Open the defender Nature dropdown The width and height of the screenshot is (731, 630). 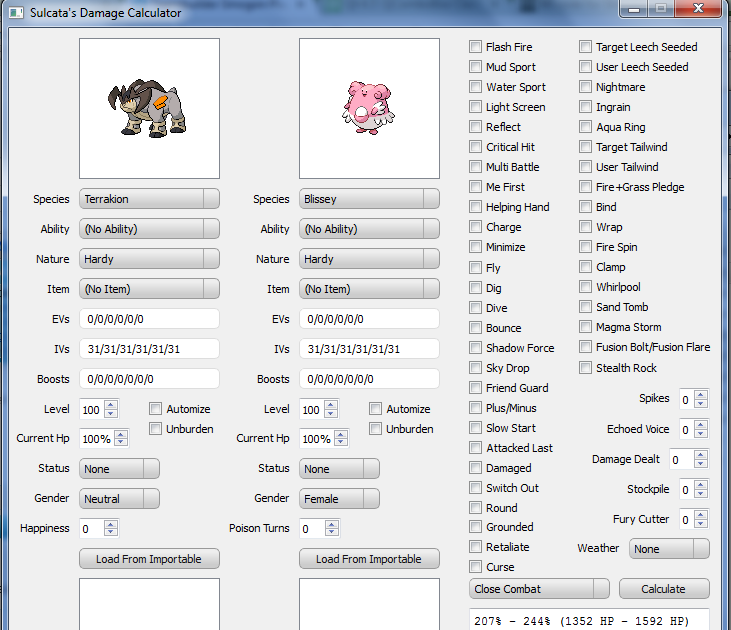coord(369,259)
